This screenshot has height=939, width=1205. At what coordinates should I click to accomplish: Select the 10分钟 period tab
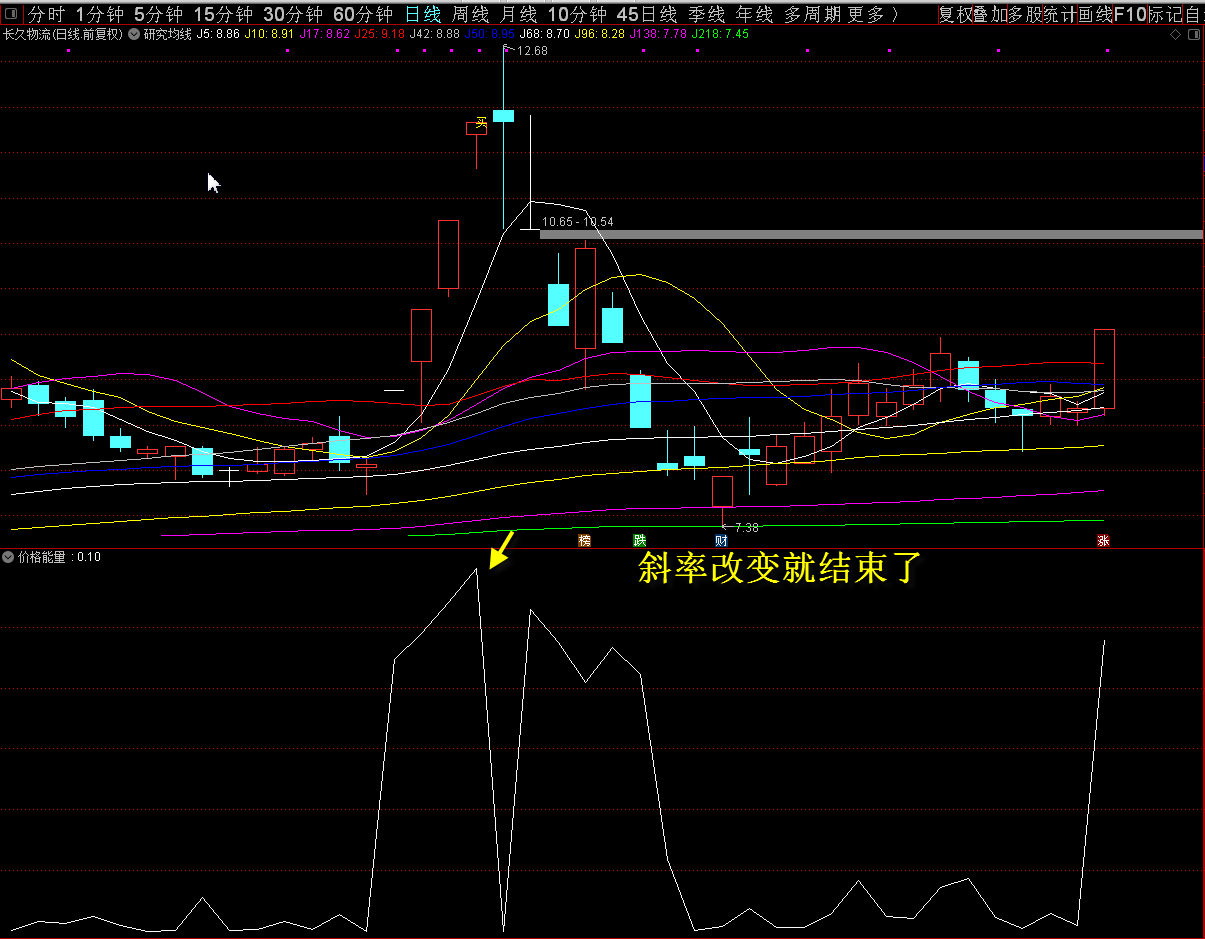point(577,14)
